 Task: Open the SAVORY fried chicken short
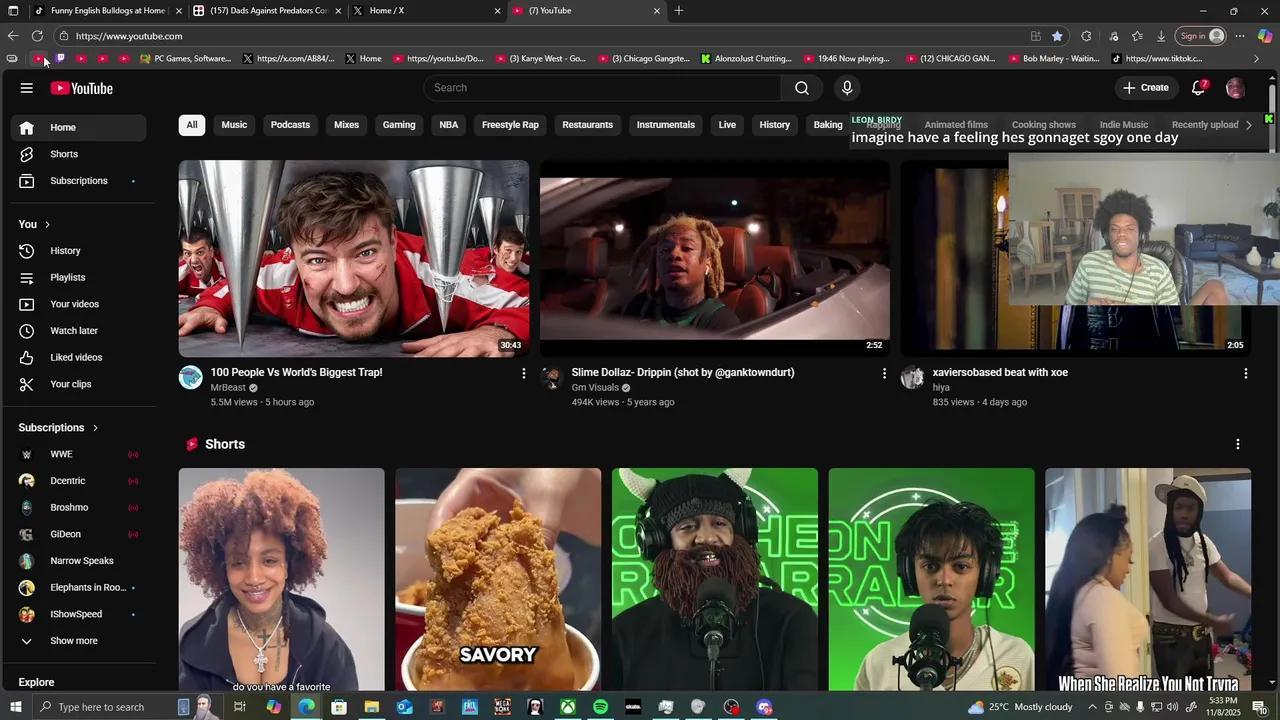498,579
